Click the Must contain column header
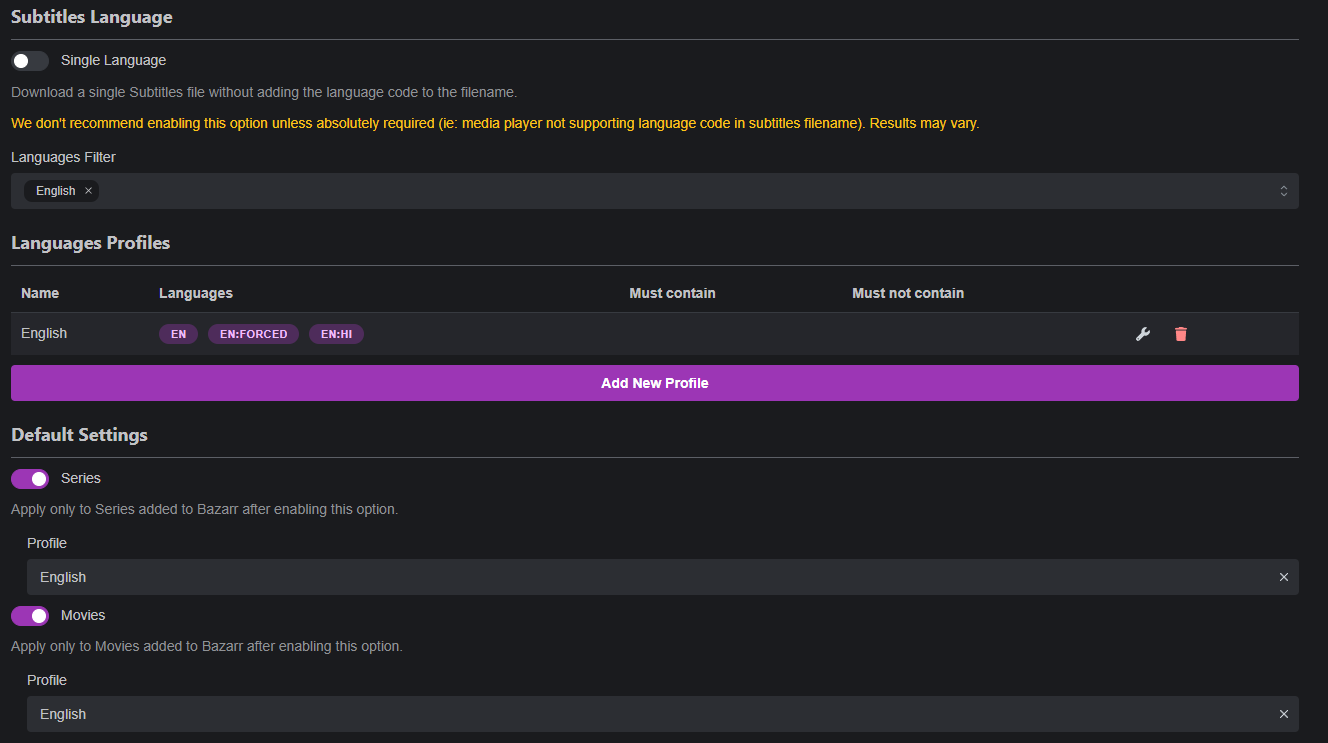Screen dimensions: 1328x743 [x=672, y=293]
